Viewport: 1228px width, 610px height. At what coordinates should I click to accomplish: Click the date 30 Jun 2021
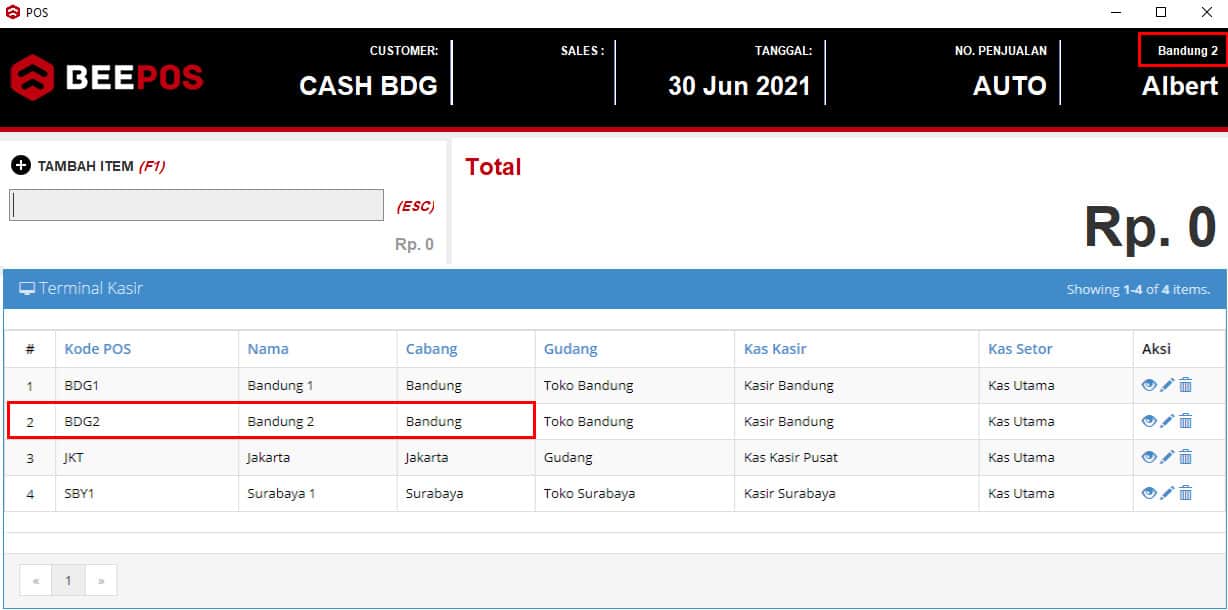click(739, 86)
